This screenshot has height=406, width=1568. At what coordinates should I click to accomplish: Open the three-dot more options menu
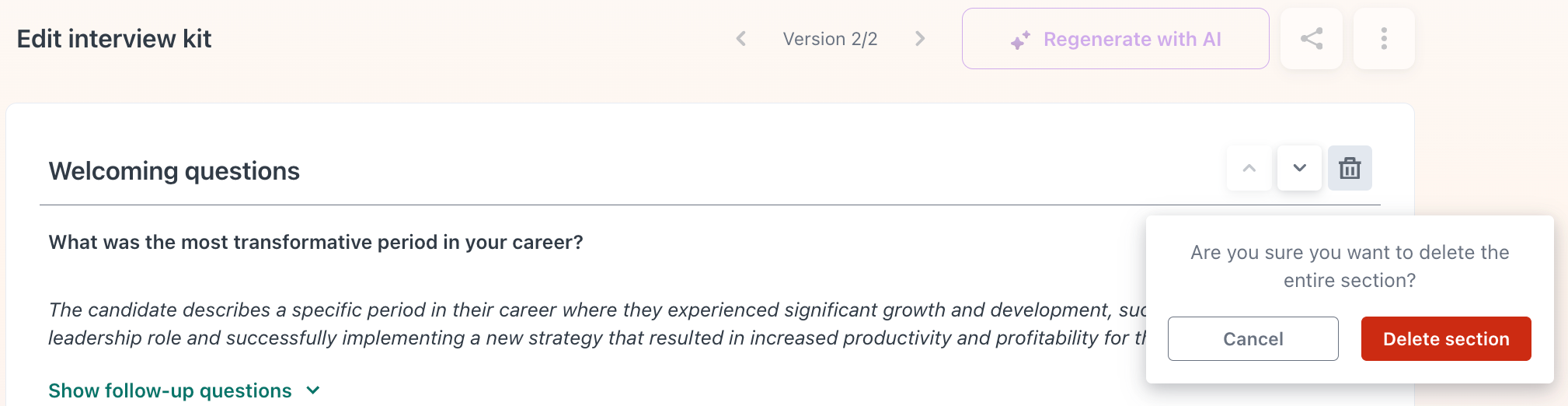1384,39
